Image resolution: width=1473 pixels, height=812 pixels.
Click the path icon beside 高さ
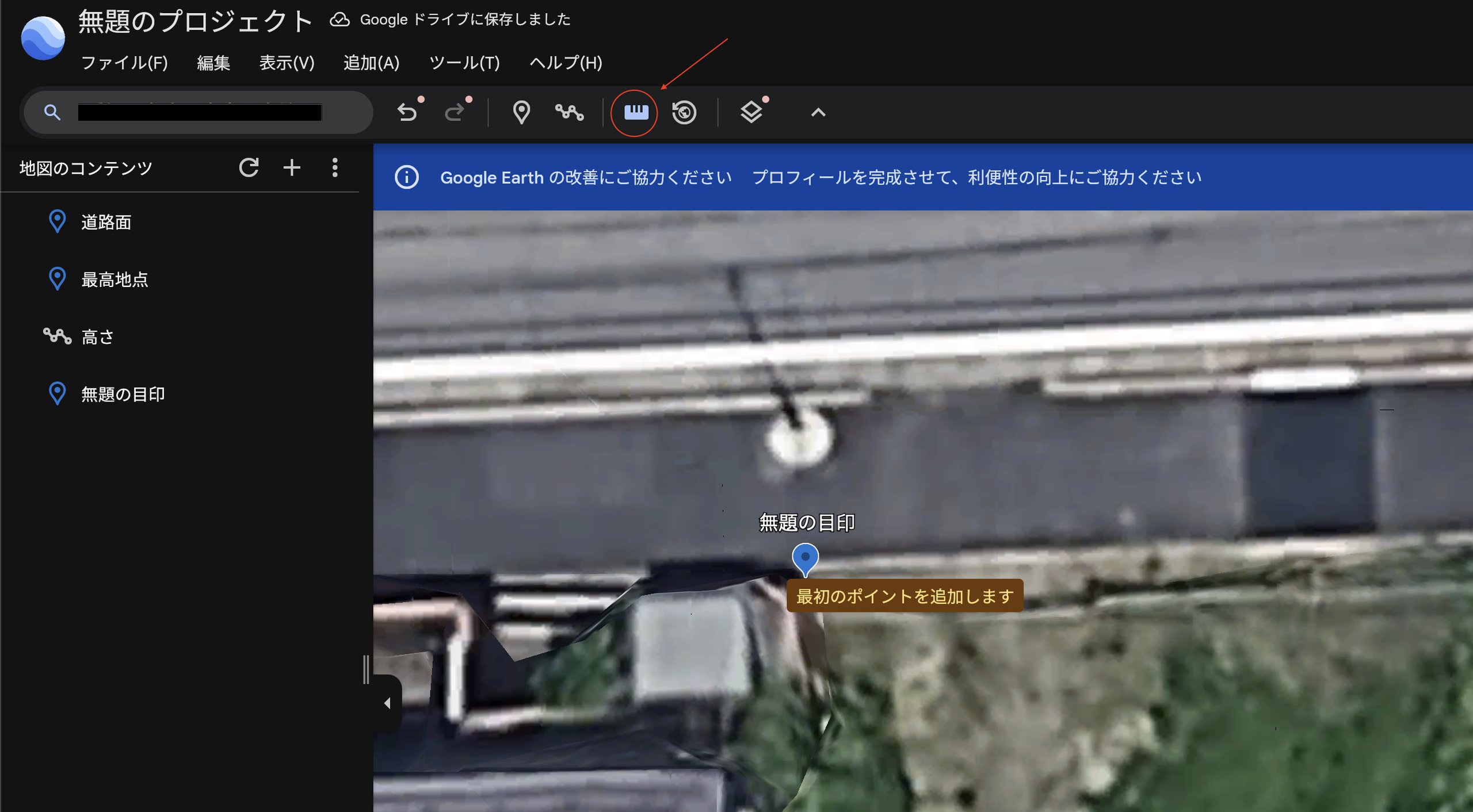[x=57, y=336]
